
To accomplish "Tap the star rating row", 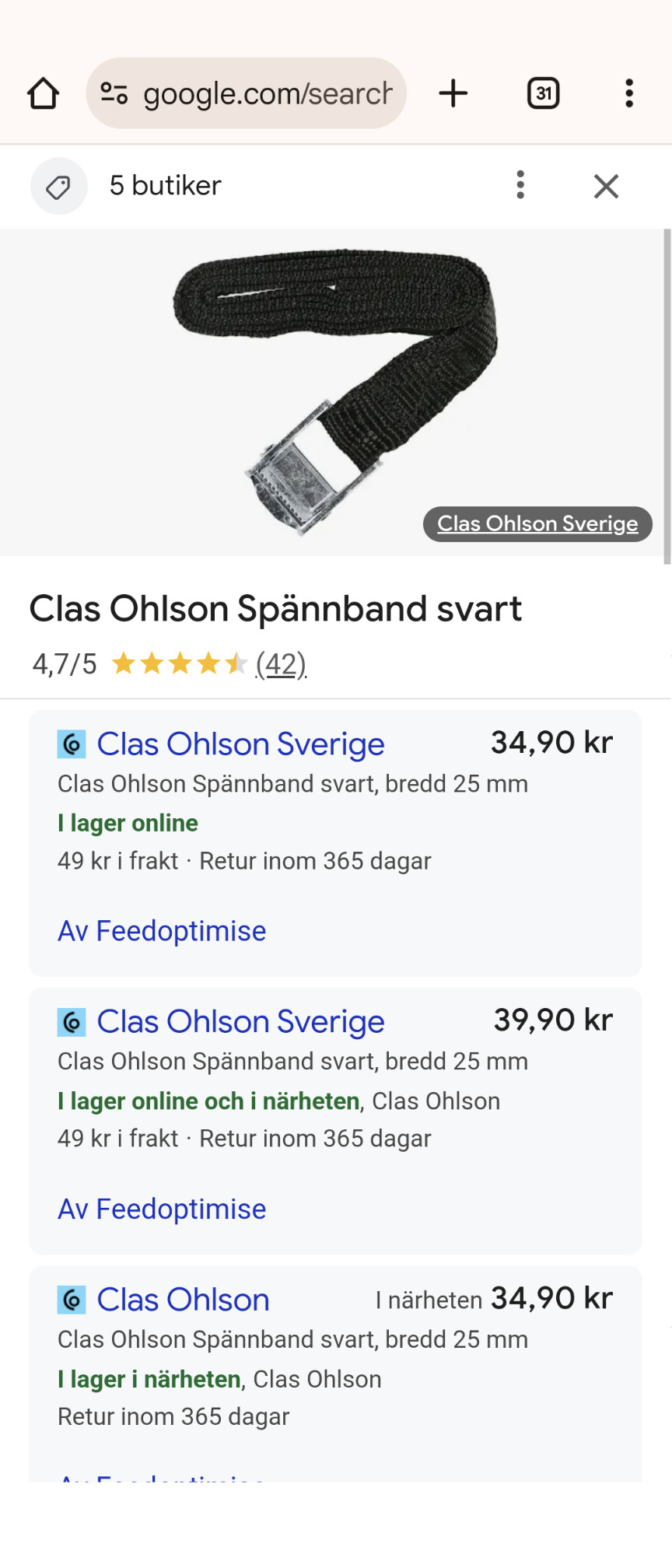I will click(179, 664).
